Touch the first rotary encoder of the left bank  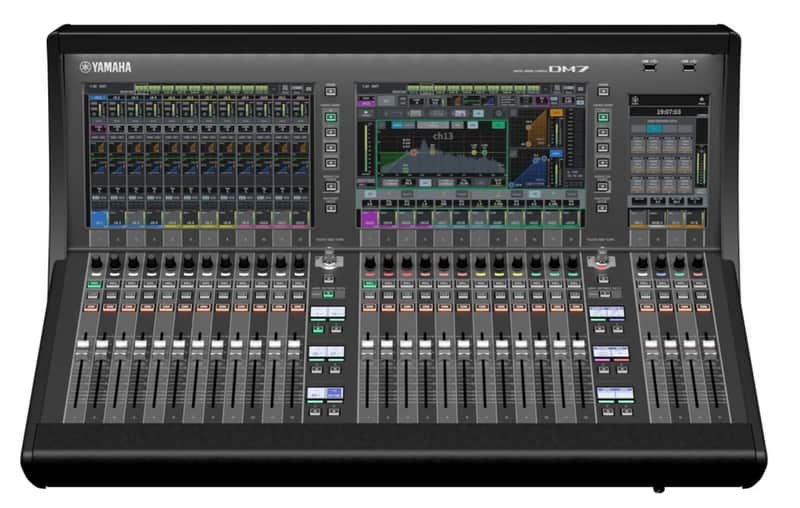[x=96, y=264]
